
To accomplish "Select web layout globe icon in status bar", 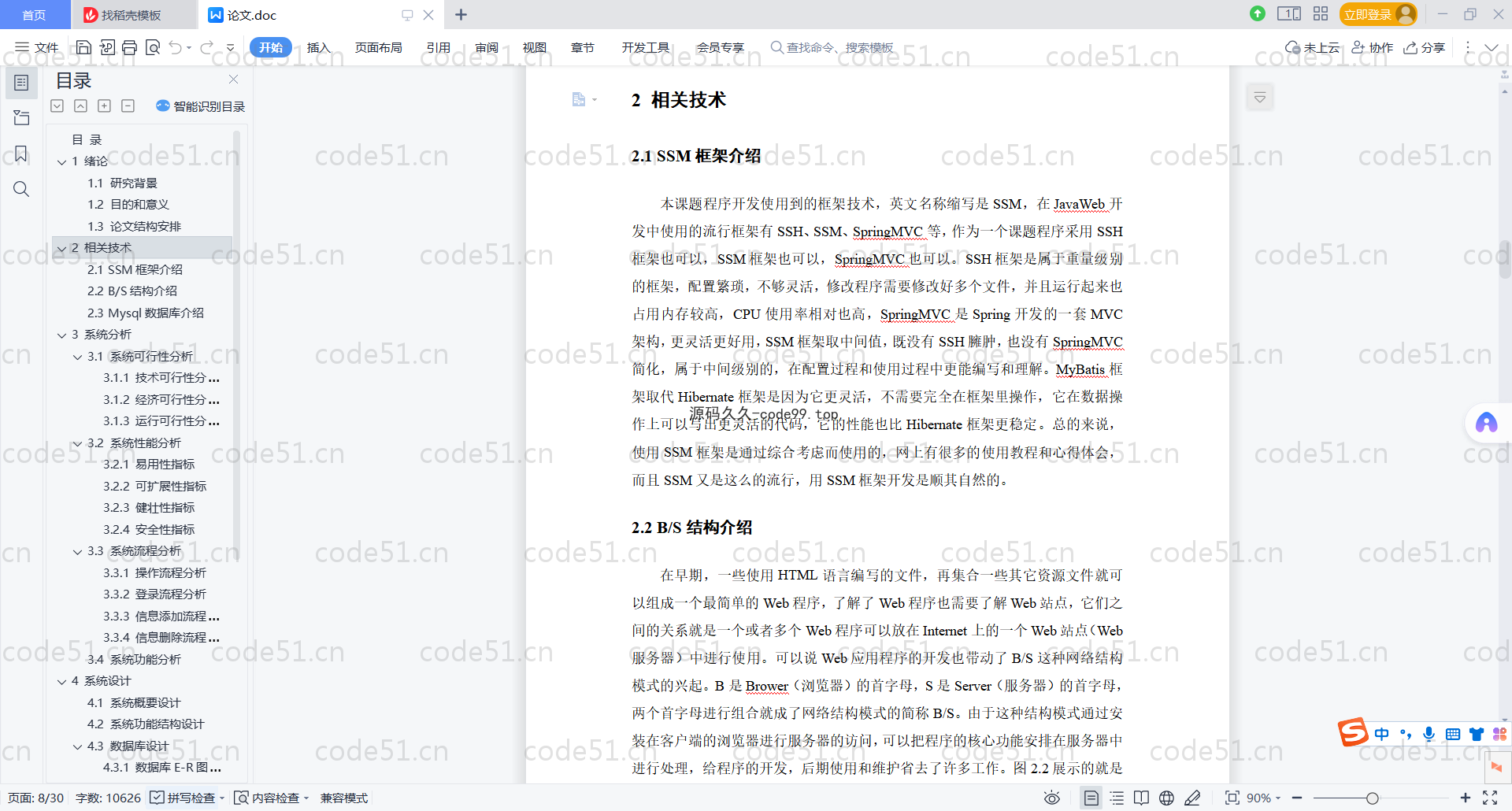I will (x=1166, y=798).
